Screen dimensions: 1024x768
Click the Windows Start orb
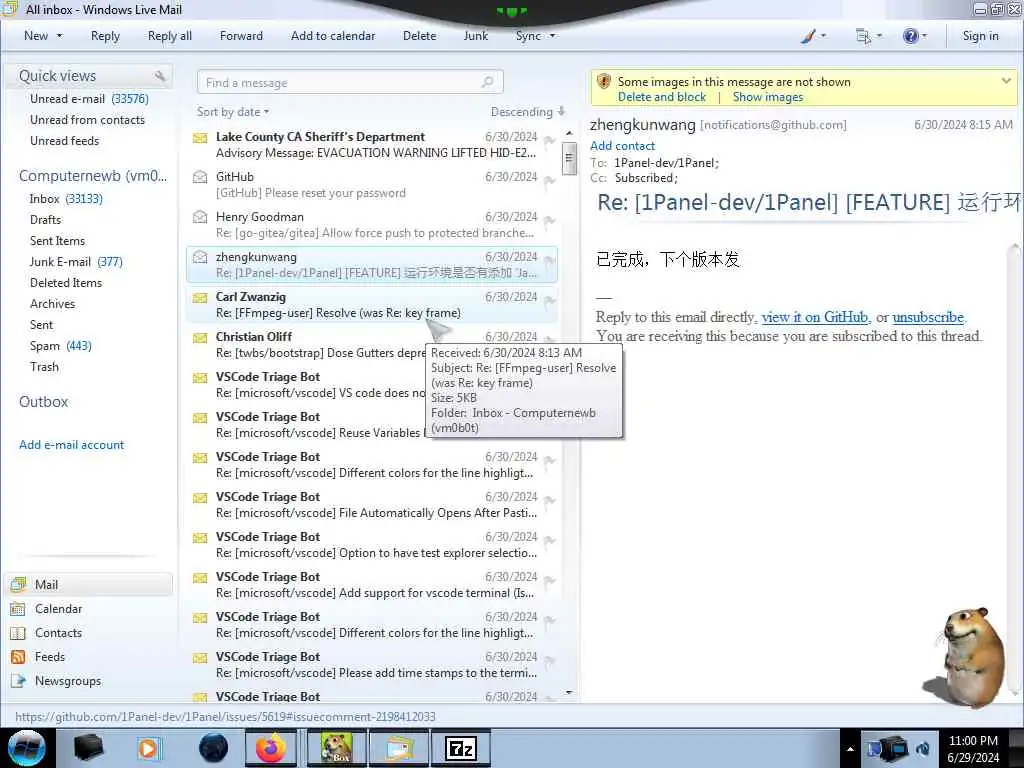[27, 748]
